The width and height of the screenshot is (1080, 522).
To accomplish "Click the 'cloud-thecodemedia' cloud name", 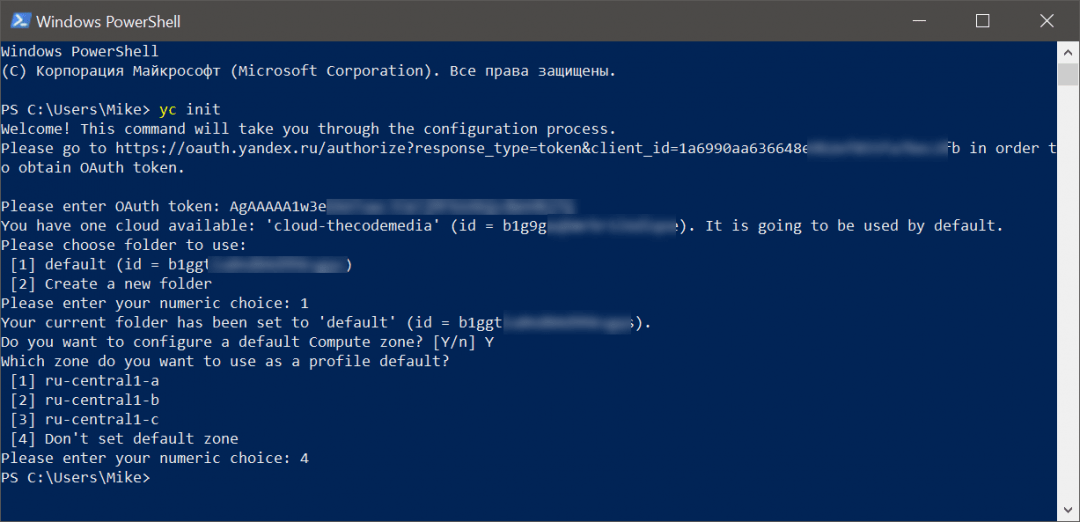I will click(x=349, y=226).
